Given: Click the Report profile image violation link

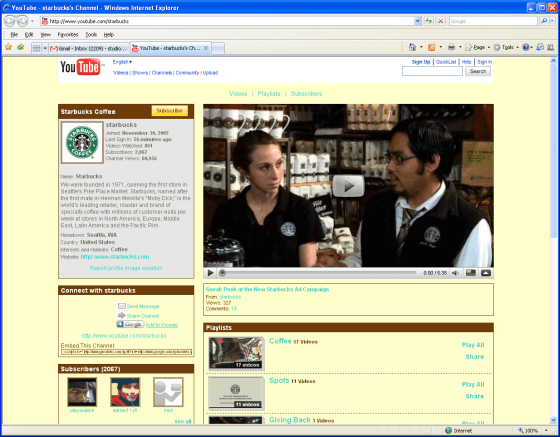Looking at the screenshot, I should (126, 268).
